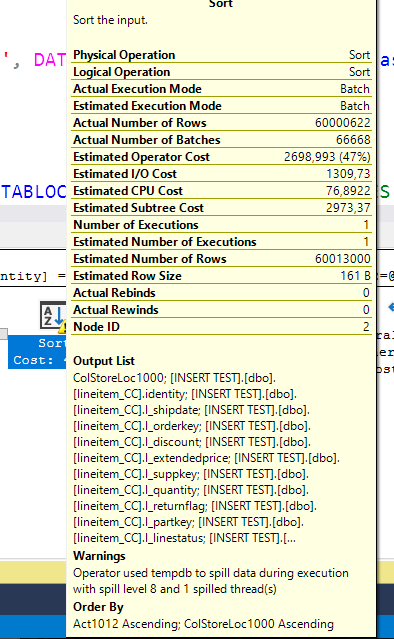
Task: Click the 'Sort the input.' description
Action: pyautogui.click(x=110, y=20)
